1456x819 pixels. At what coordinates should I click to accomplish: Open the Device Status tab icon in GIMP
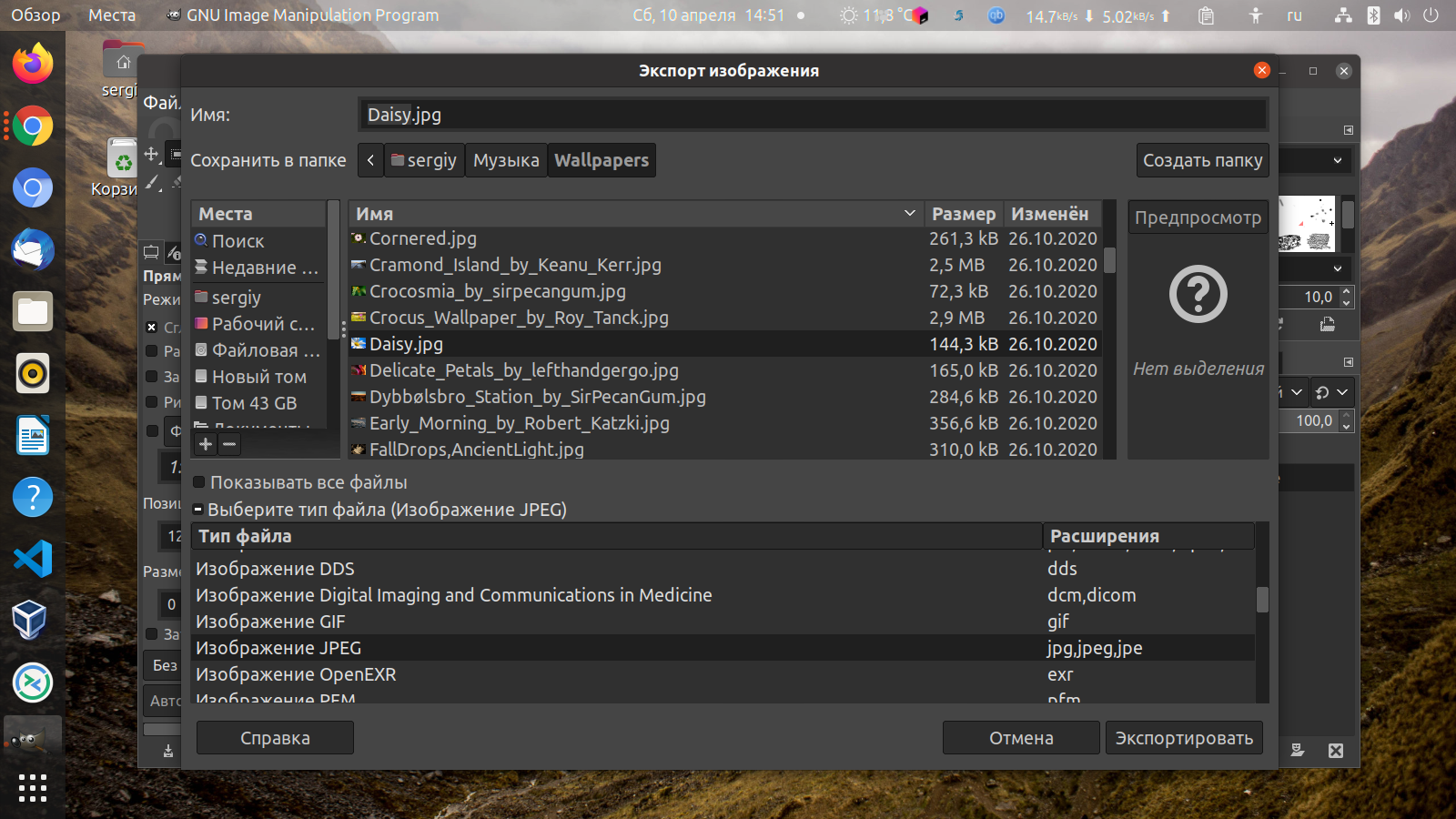pyautogui.click(x=173, y=253)
